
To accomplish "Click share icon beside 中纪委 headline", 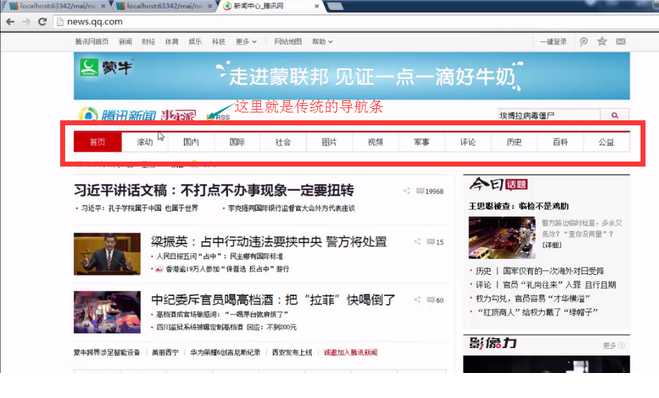I will point(417,300).
